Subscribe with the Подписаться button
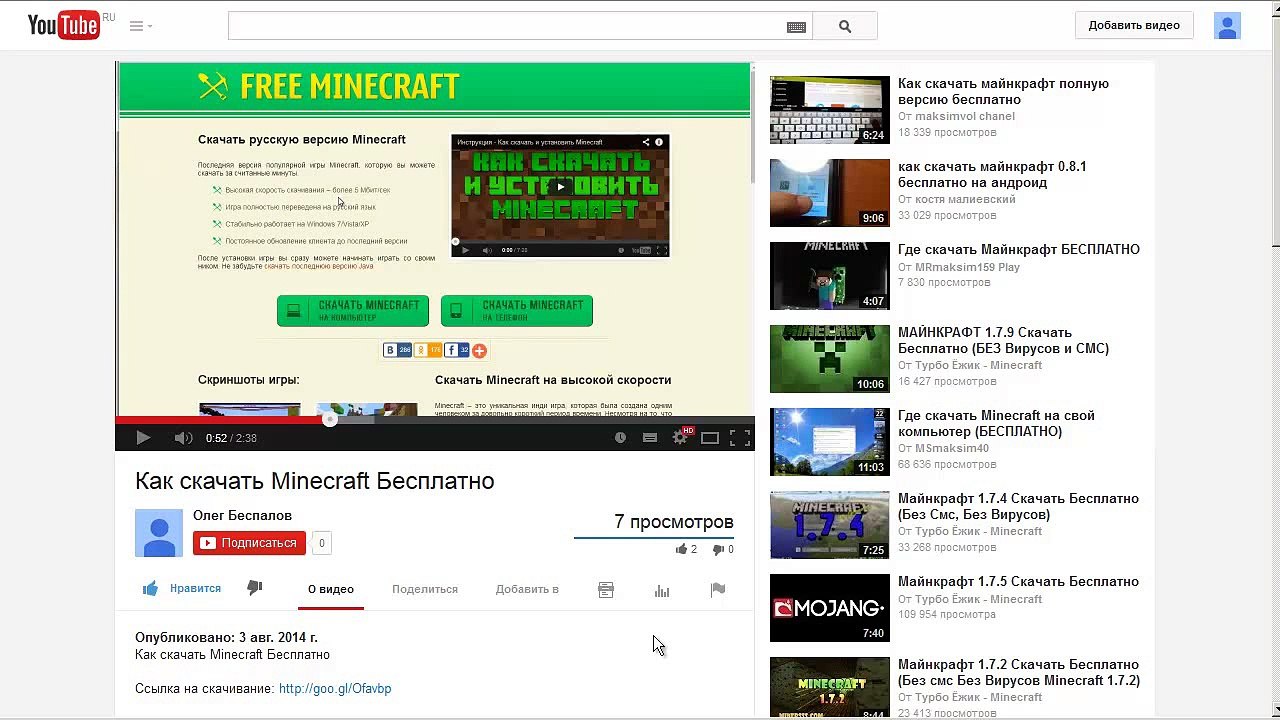The height and width of the screenshot is (720, 1280). click(x=249, y=543)
